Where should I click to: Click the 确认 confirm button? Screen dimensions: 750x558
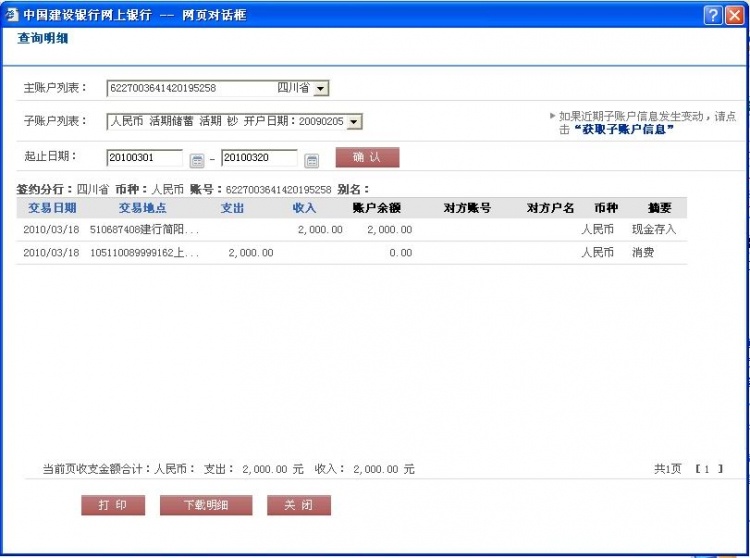click(x=367, y=157)
